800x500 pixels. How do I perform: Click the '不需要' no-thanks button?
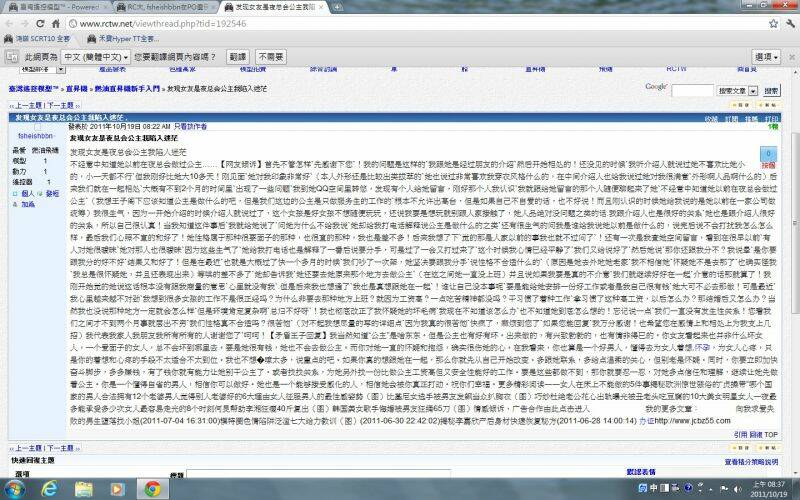click(271, 57)
